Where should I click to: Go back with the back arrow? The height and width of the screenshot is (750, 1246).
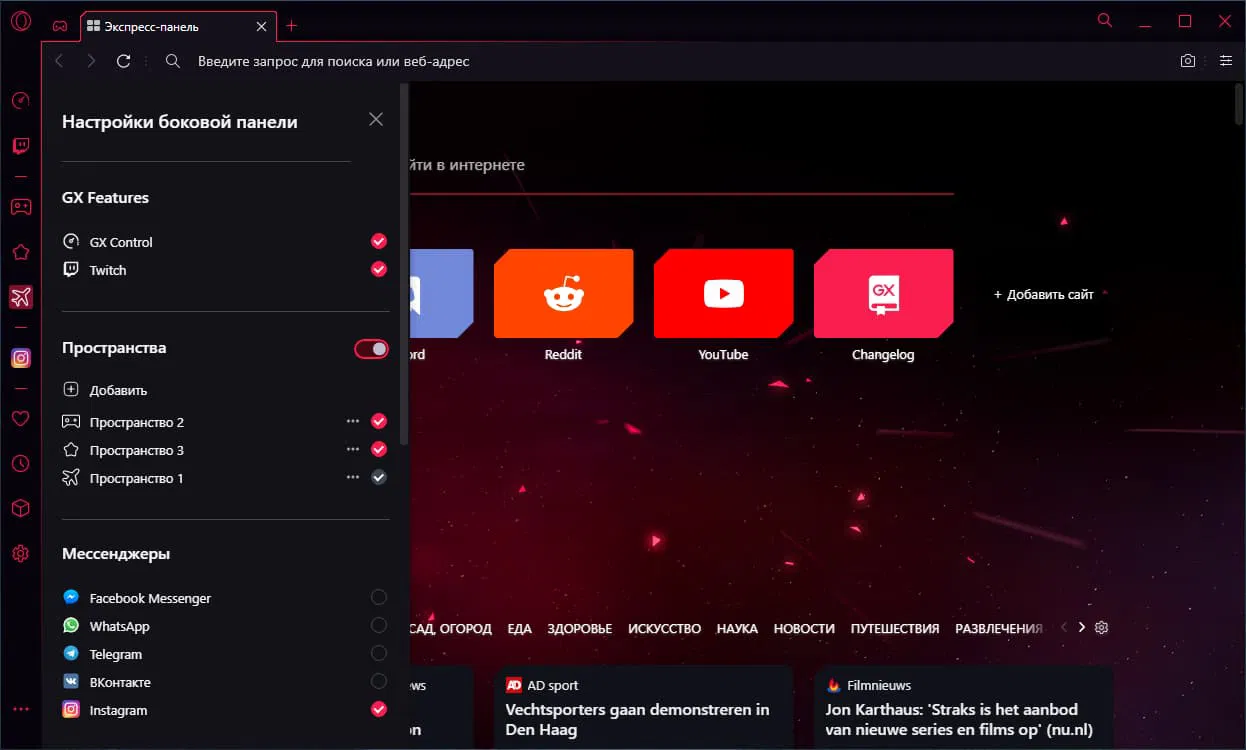click(x=59, y=61)
